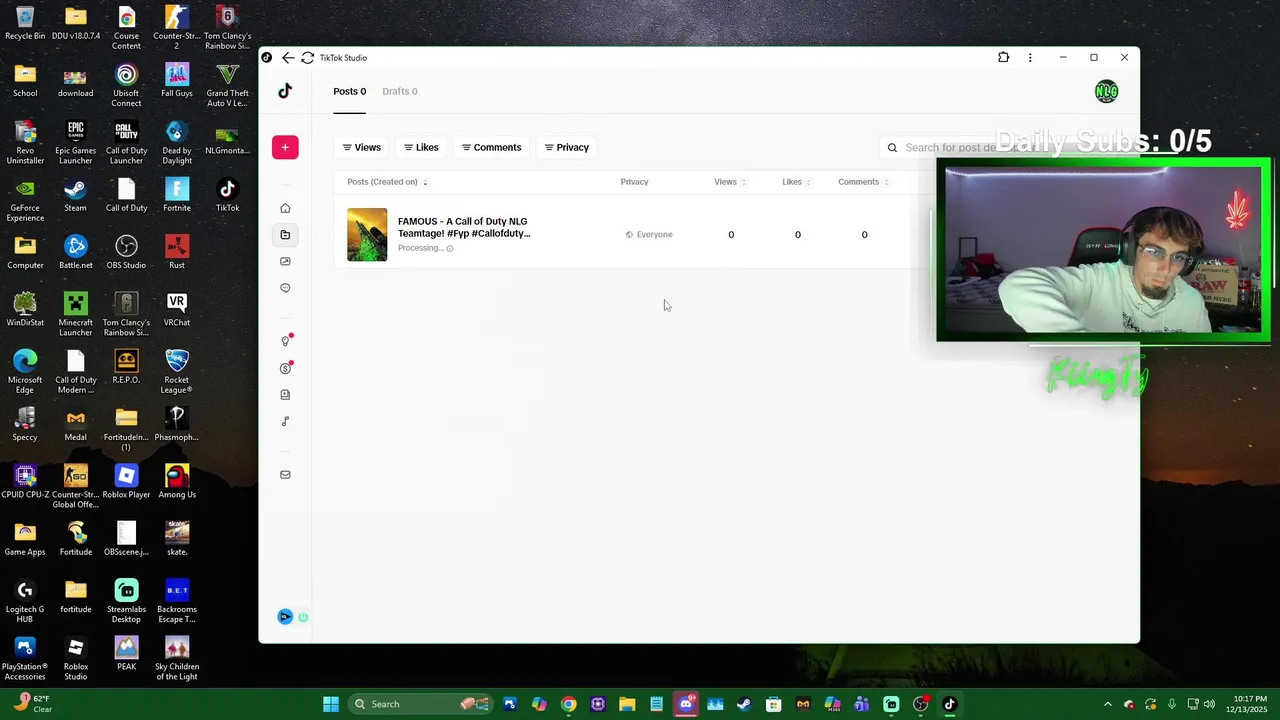
Task: Select the Posts folder icon in sidebar
Action: pyautogui.click(x=285, y=235)
